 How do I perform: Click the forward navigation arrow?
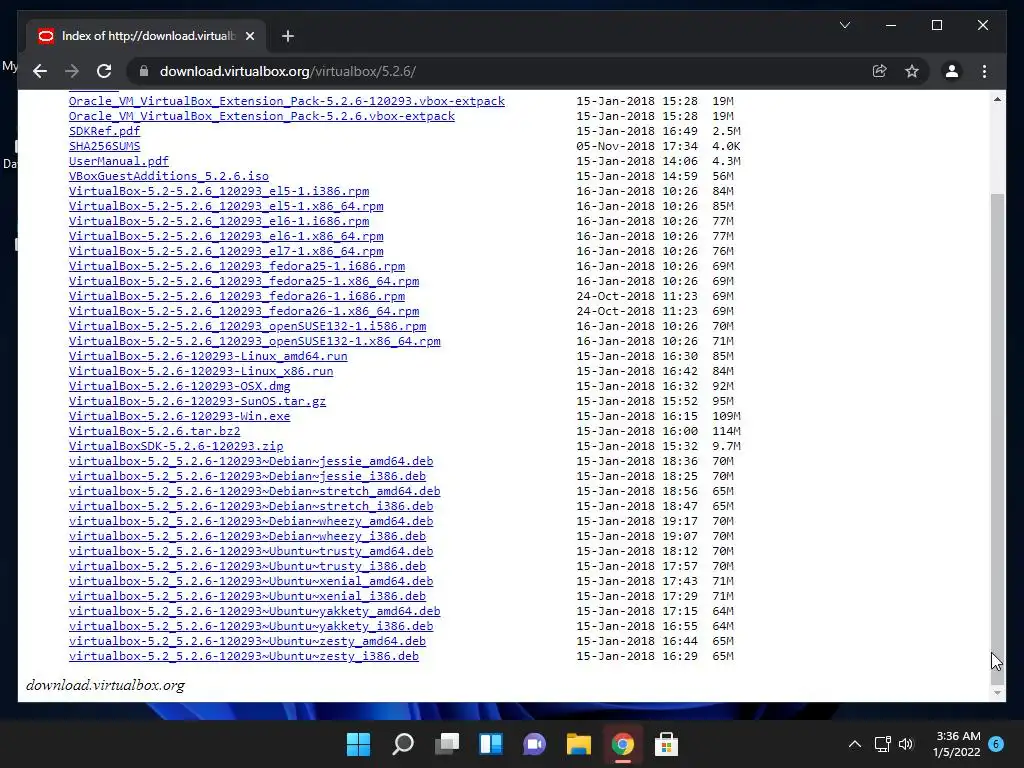[72, 71]
